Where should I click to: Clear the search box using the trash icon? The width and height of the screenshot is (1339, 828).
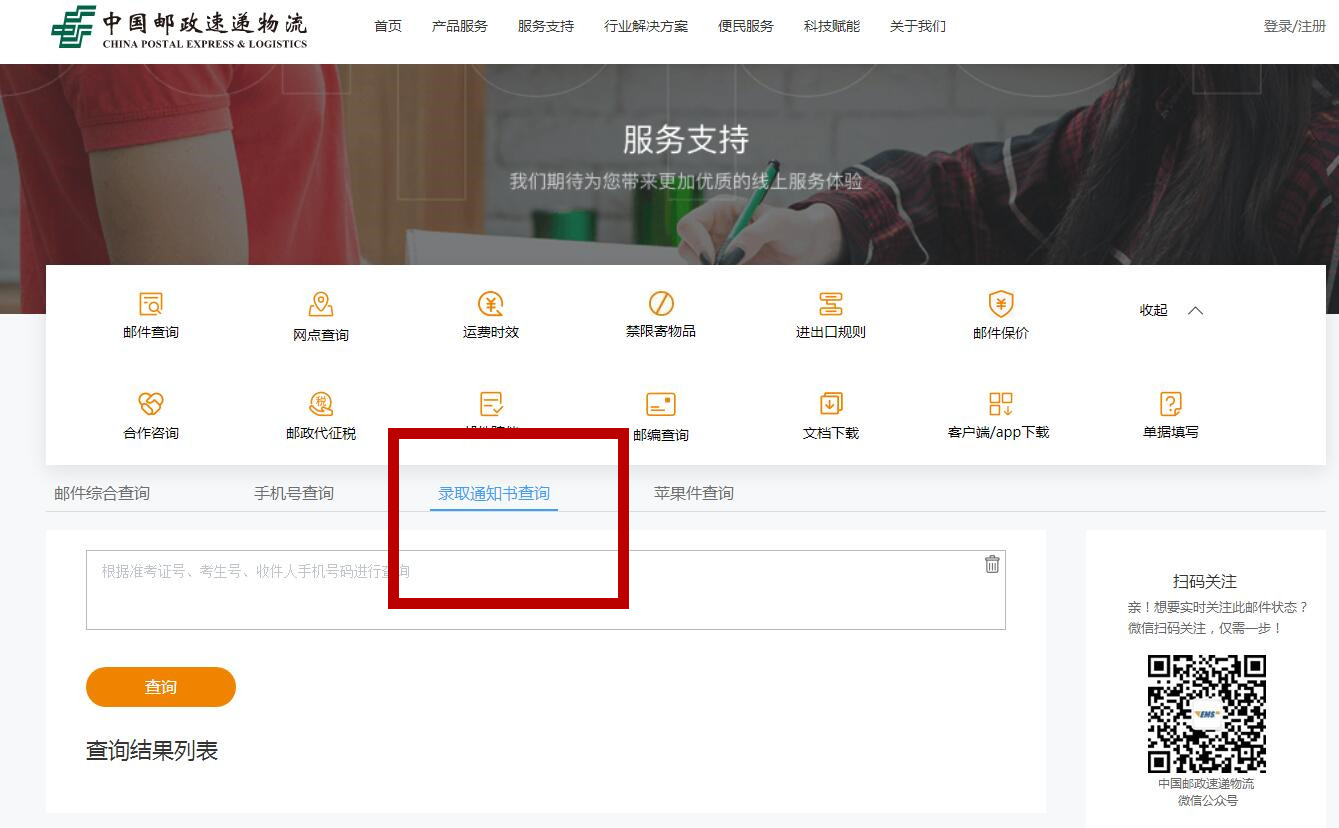992,564
